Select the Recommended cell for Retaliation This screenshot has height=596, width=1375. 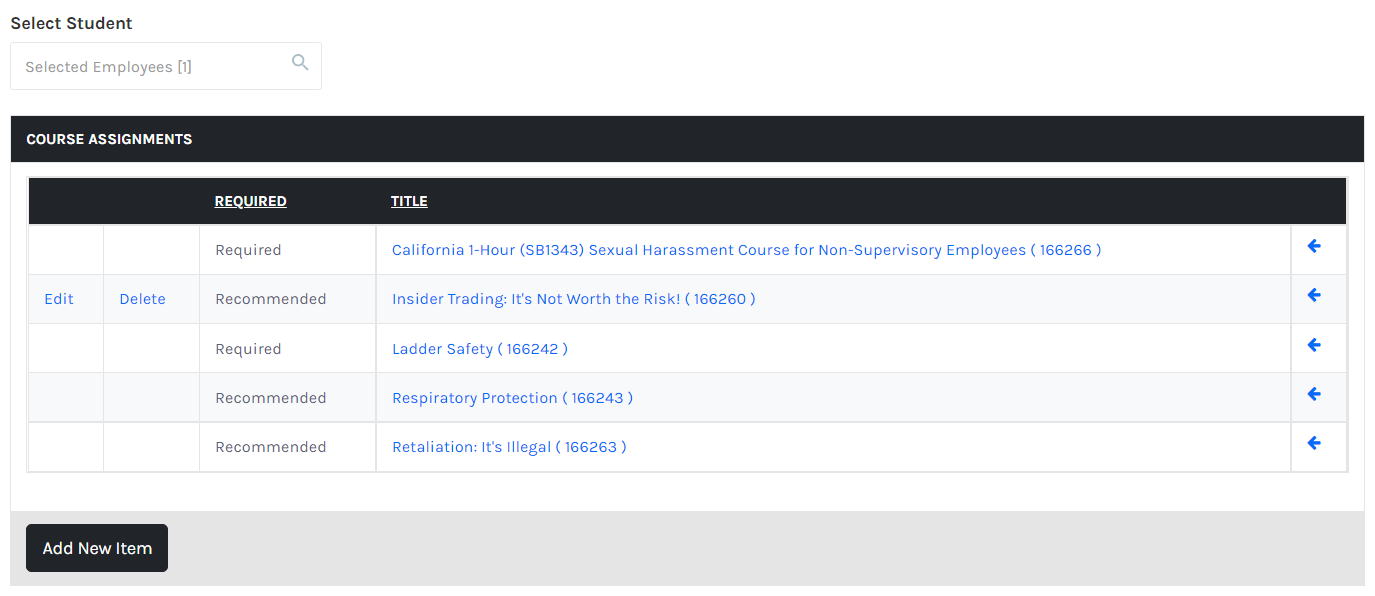pos(288,447)
